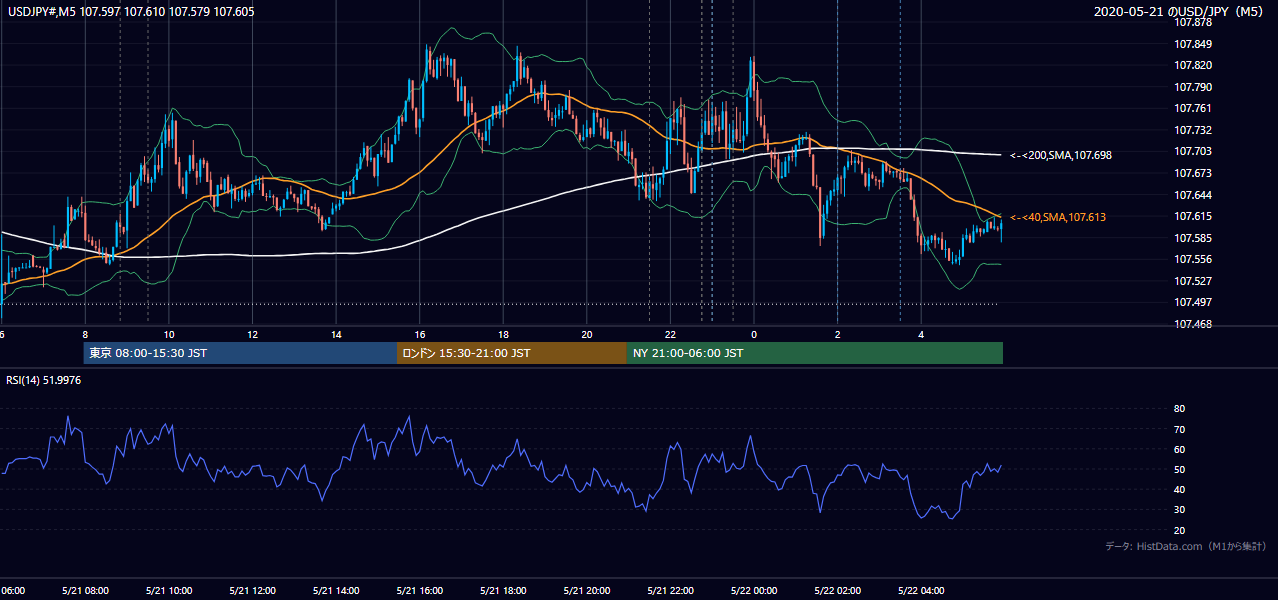Click price axis value 107.673
This screenshot has height=600, width=1278.
(x=1194, y=173)
